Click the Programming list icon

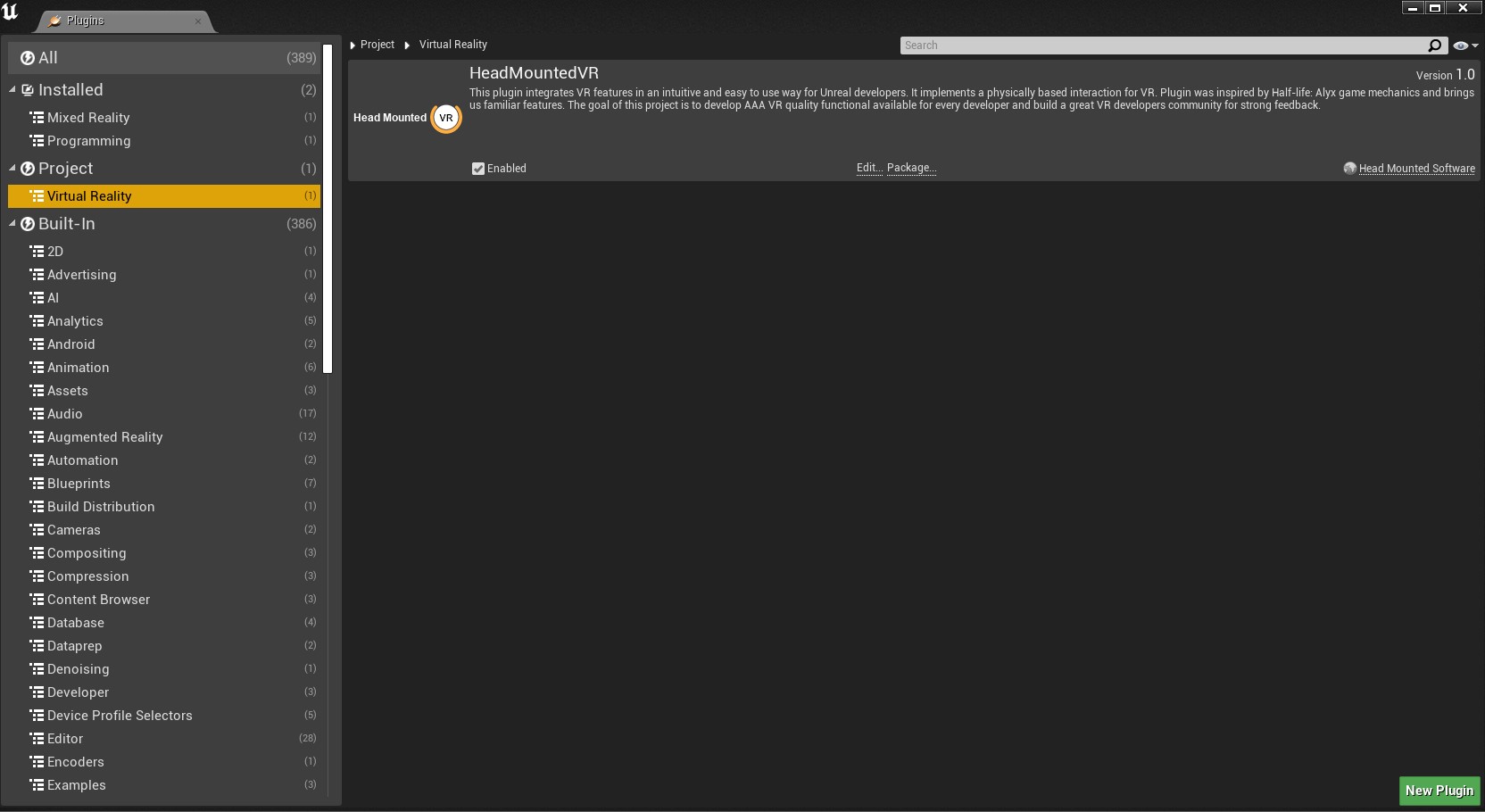(37, 141)
